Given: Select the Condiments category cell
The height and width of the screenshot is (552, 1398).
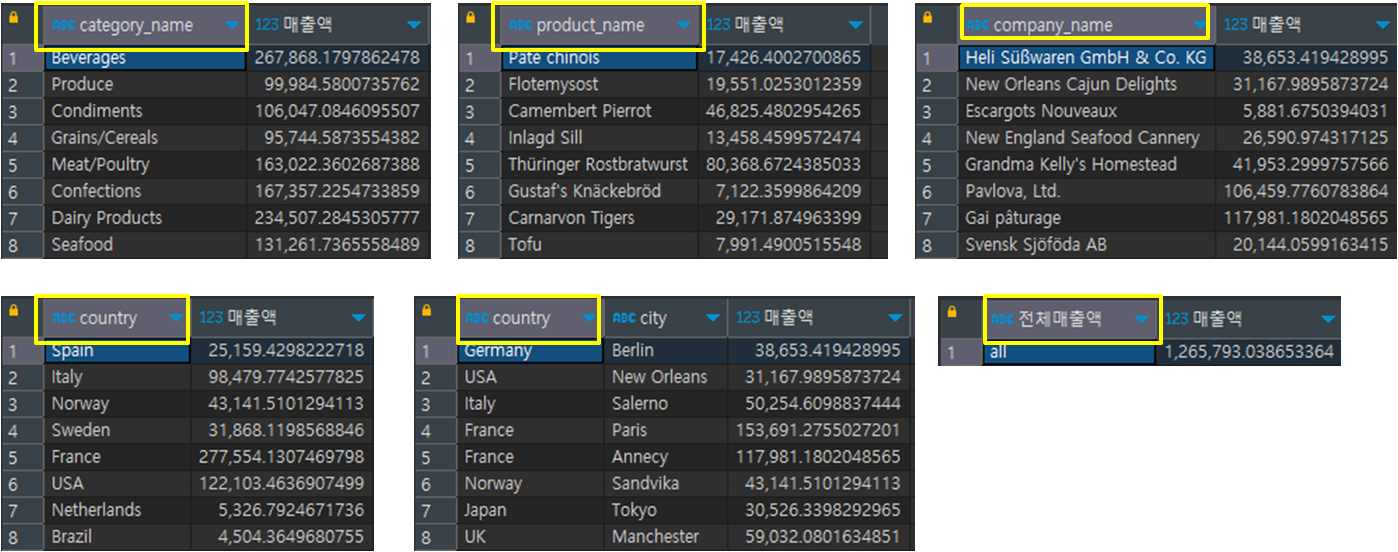Looking at the screenshot, I should point(145,111).
